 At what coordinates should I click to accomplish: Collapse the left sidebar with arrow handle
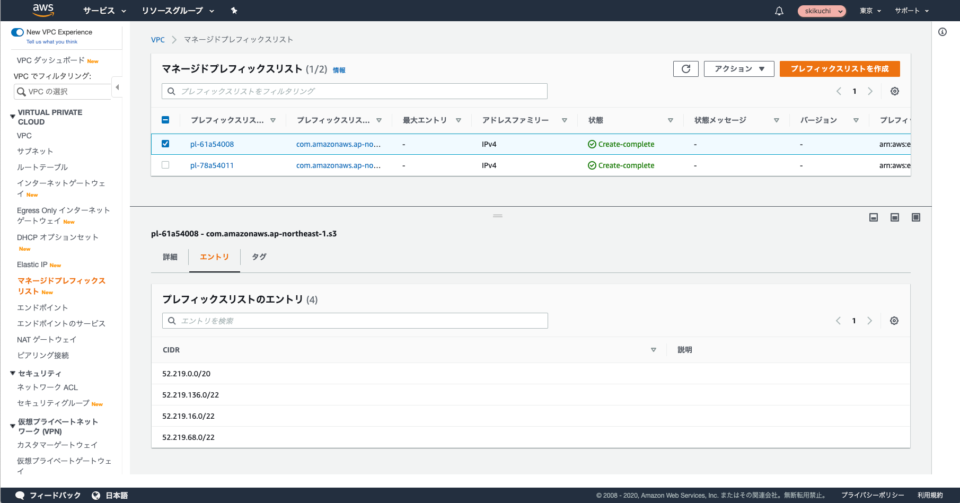click(117, 88)
